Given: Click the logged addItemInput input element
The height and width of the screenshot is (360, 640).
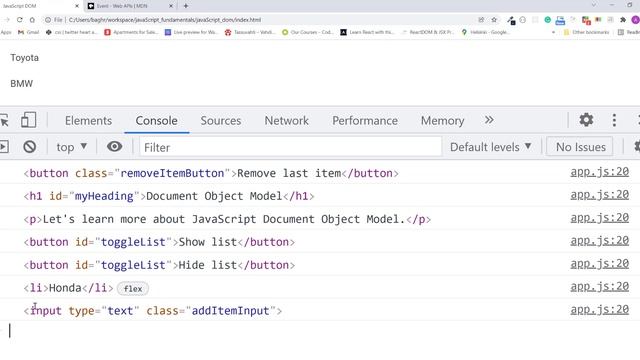Looking at the screenshot, I should click(x=153, y=311).
